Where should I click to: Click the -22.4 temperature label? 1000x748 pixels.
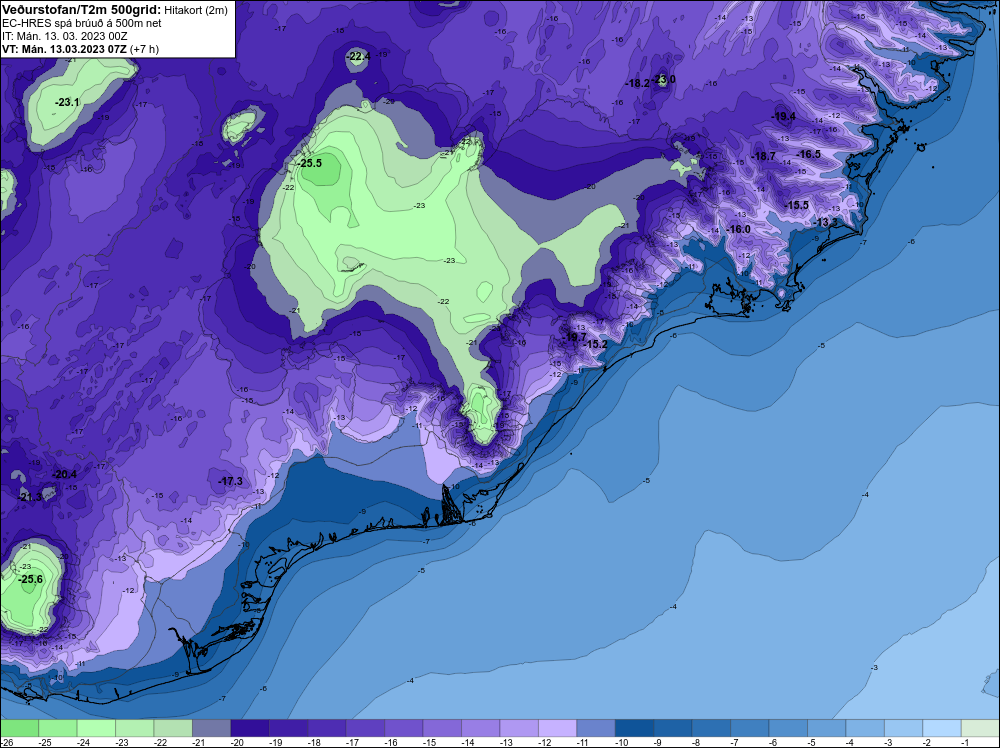click(x=358, y=57)
